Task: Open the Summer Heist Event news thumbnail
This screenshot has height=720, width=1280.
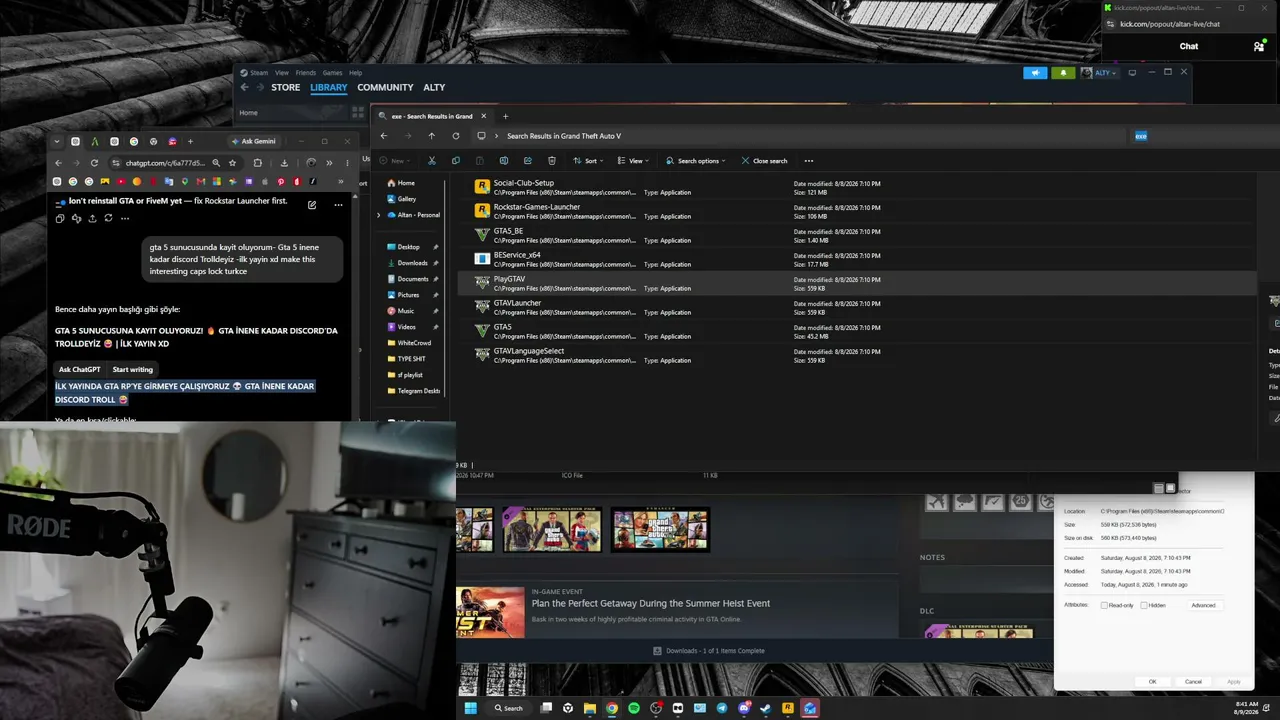Action: (490, 612)
